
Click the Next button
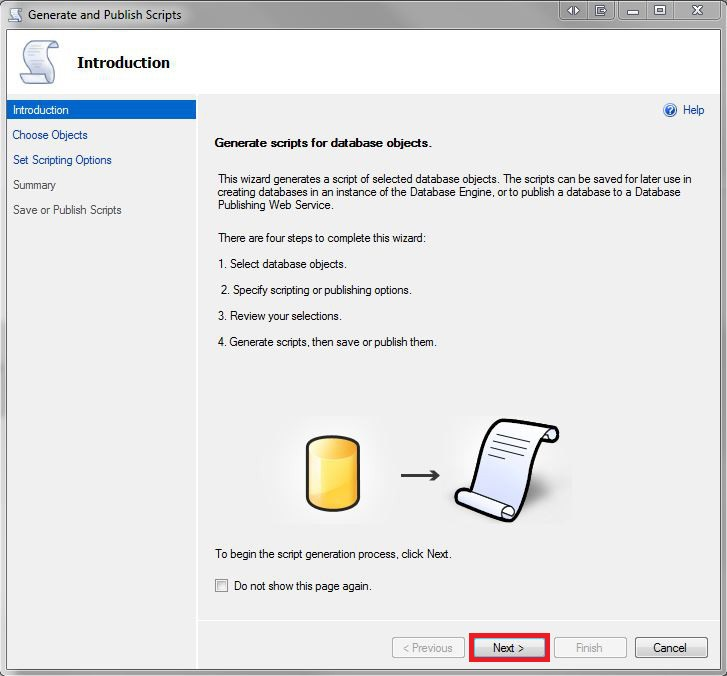click(509, 648)
